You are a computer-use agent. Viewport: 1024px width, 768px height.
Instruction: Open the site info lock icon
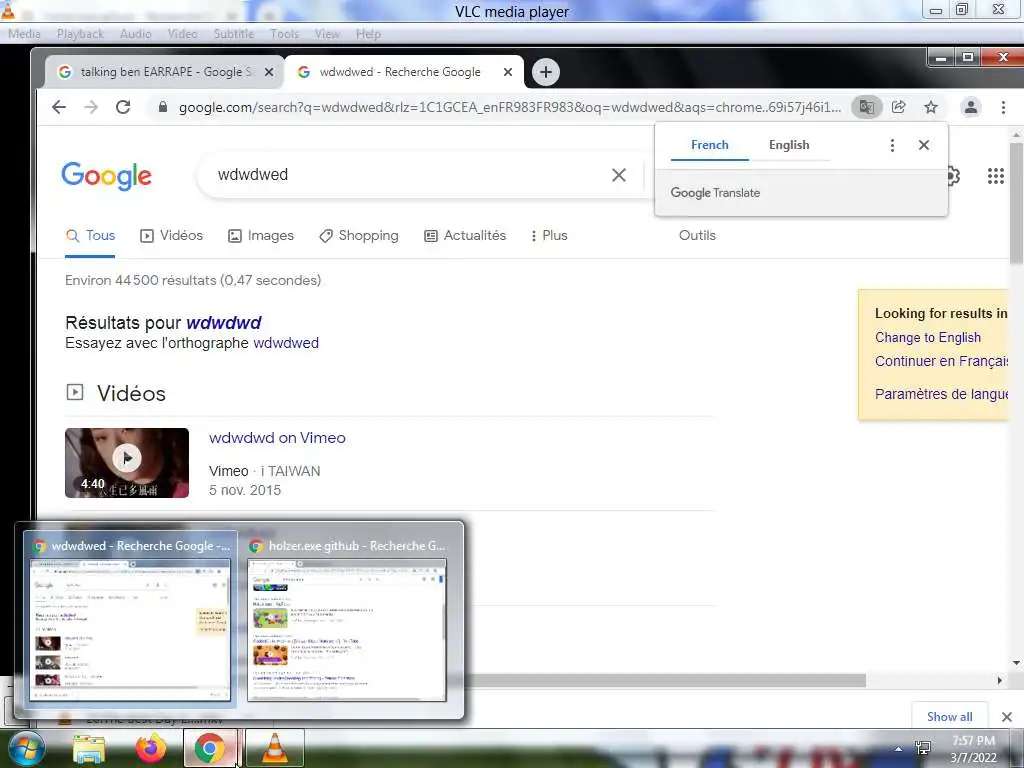tap(163, 107)
